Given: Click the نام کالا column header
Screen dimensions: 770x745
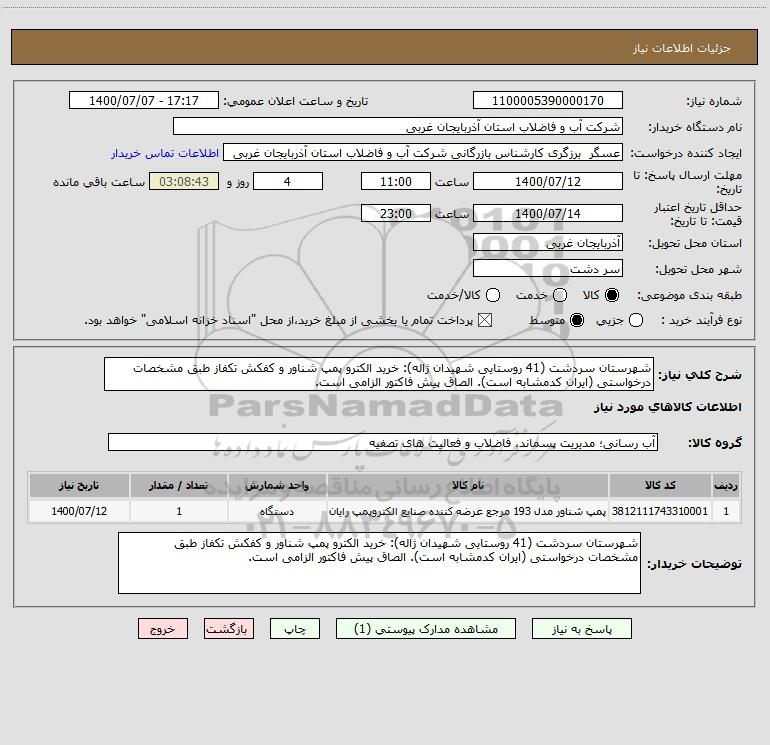Looking at the screenshot, I should tap(468, 485).
